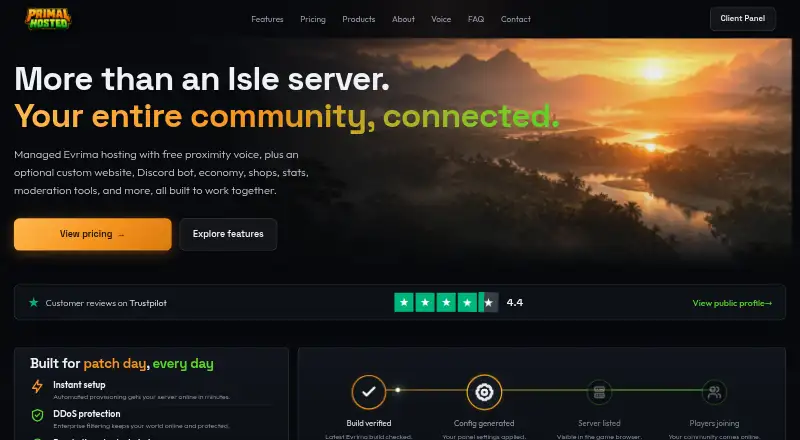
Task: Click the Build verified checkmark icon
Action: pos(369,392)
